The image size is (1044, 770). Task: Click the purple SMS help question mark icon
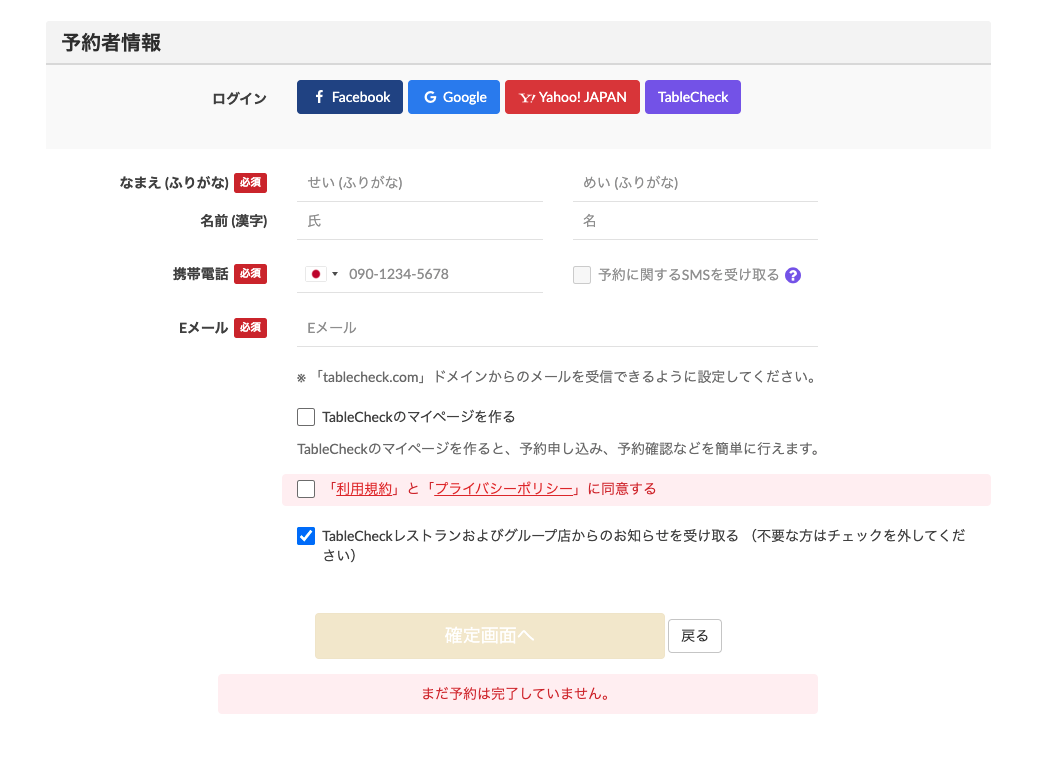(793, 275)
